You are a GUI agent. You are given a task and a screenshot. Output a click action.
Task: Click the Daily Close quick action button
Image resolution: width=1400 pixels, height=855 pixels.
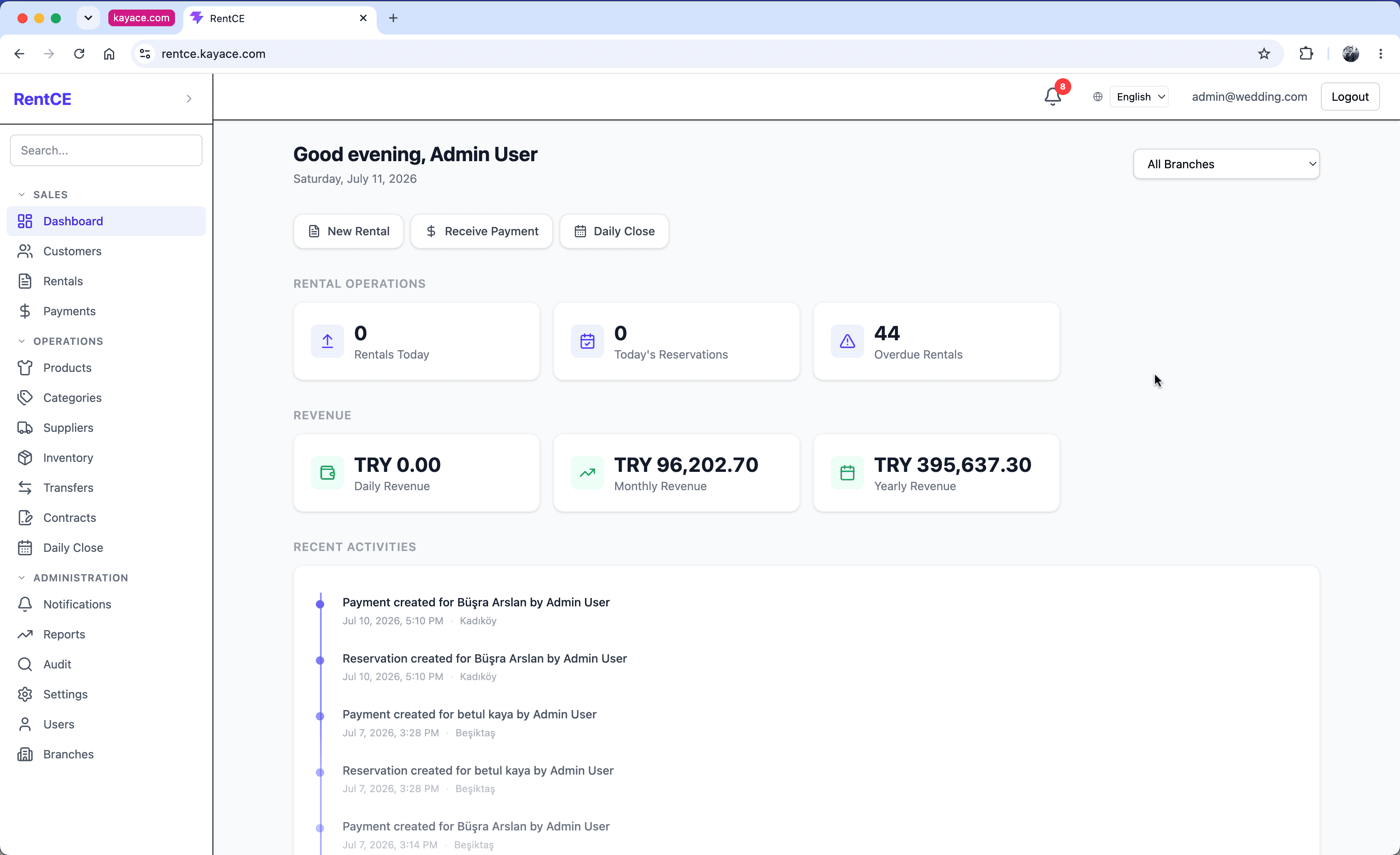(614, 231)
